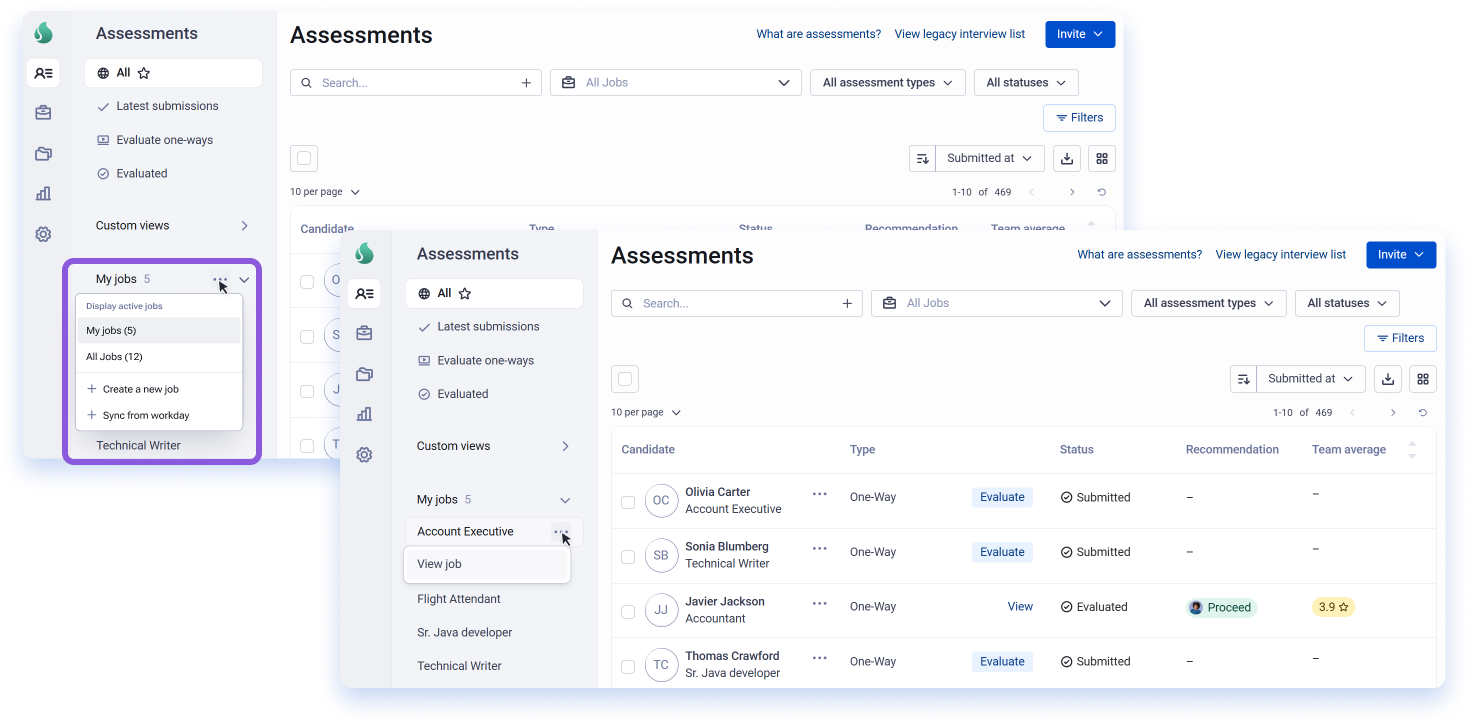Viewport: 1468px width, 727px height.
Task: Click the Team average sort arrows in candidate table
Action: click(1412, 450)
